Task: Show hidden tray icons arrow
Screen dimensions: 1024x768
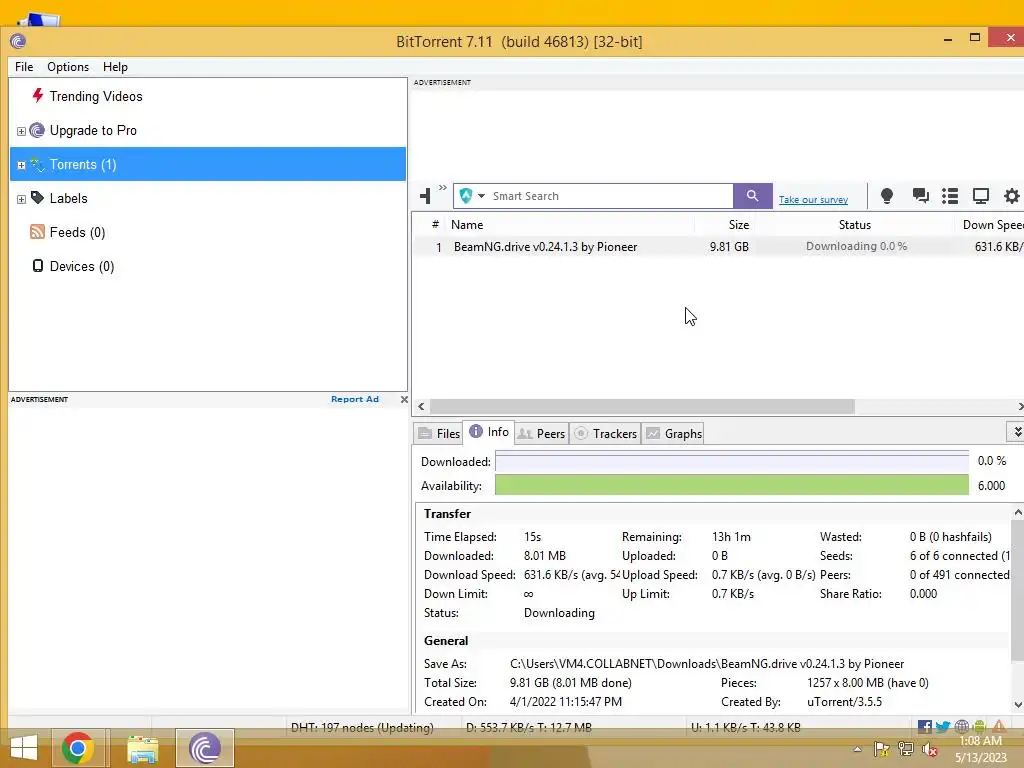Action: (x=857, y=750)
